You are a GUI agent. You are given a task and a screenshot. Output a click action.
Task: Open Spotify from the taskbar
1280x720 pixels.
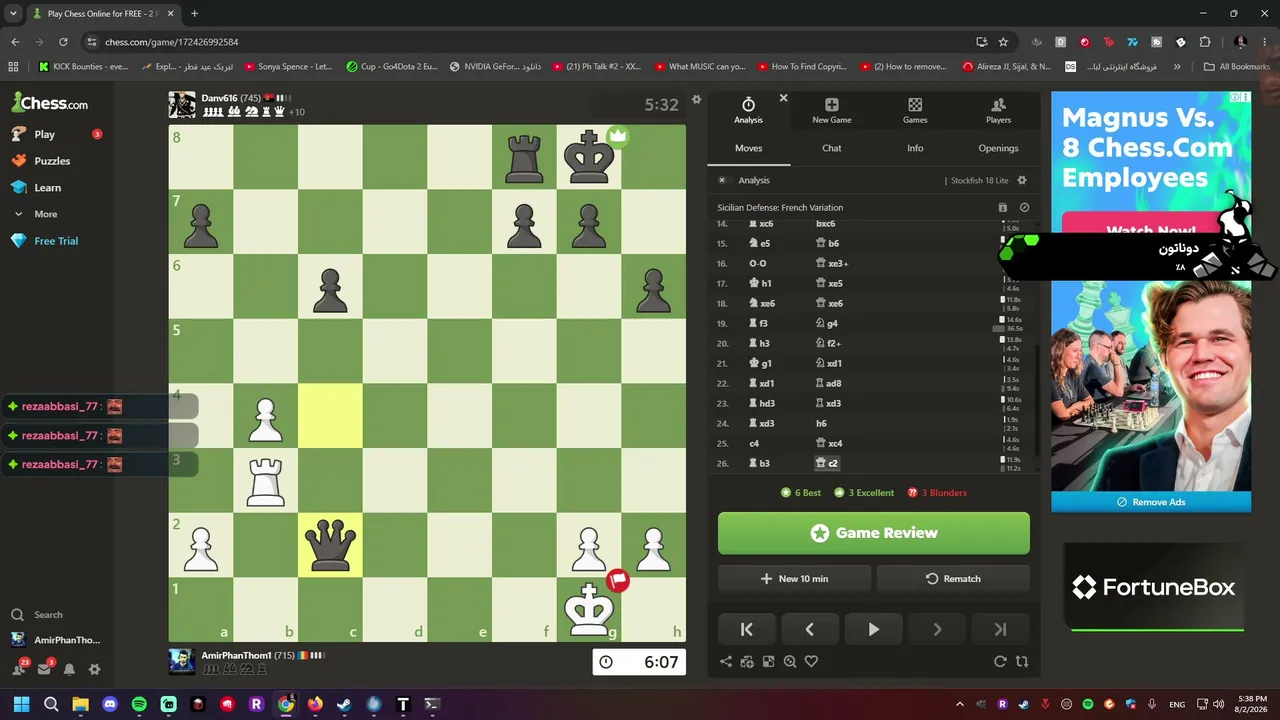pyautogui.click(x=139, y=704)
